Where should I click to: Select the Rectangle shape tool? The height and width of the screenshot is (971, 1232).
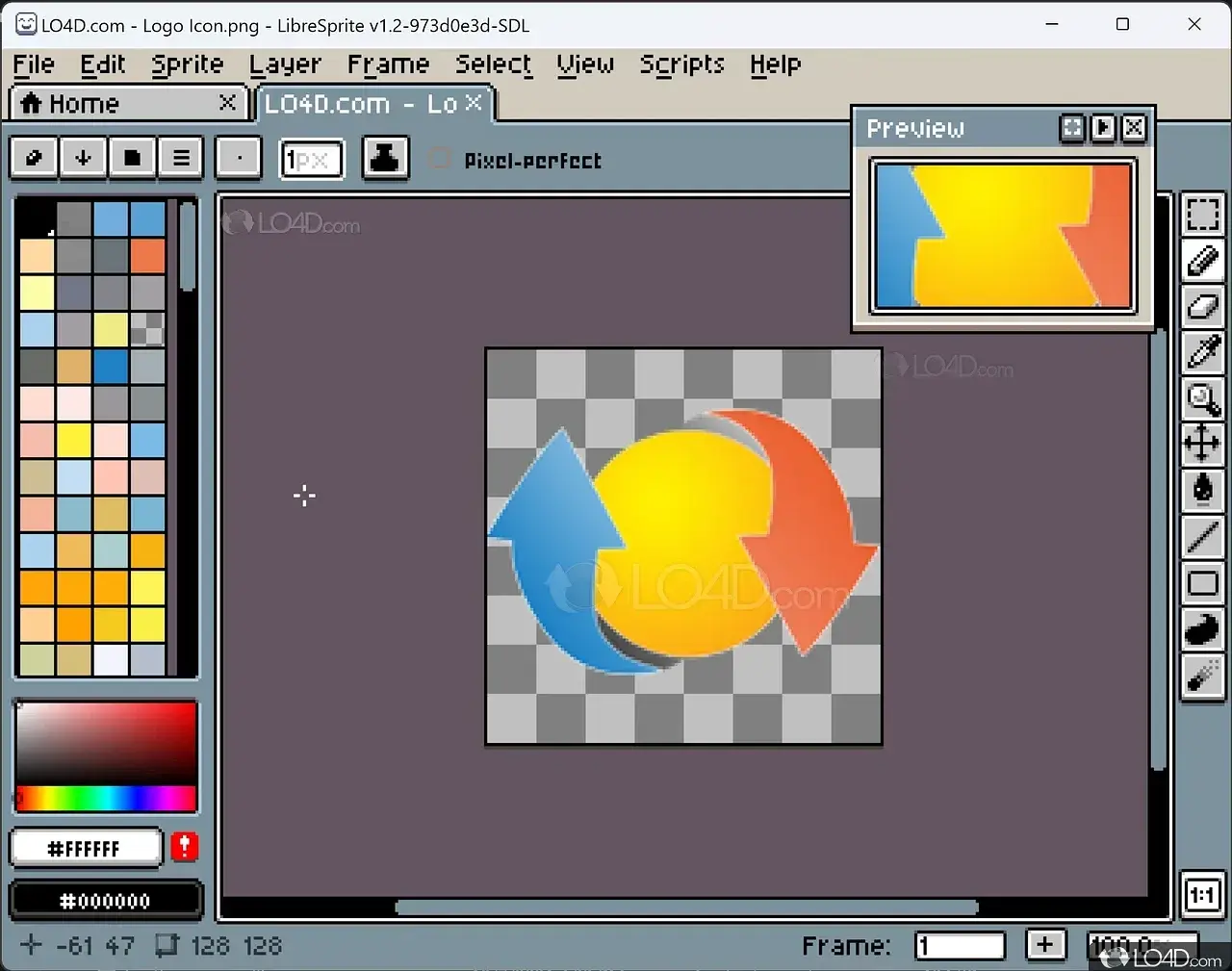pyautogui.click(x=1202, y=583)
